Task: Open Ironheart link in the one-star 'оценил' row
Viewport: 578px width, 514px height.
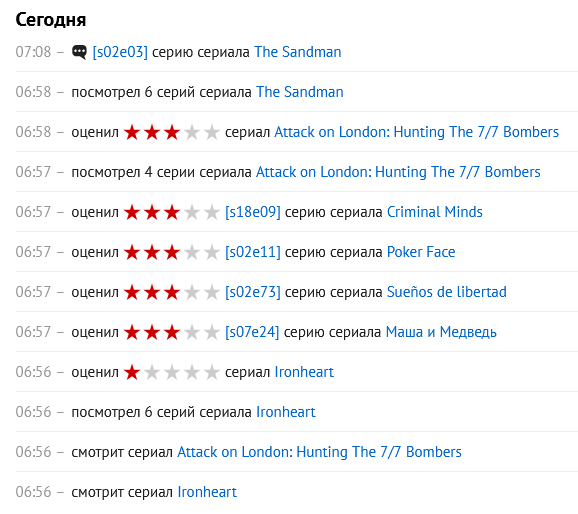Action: click(304, 372)
